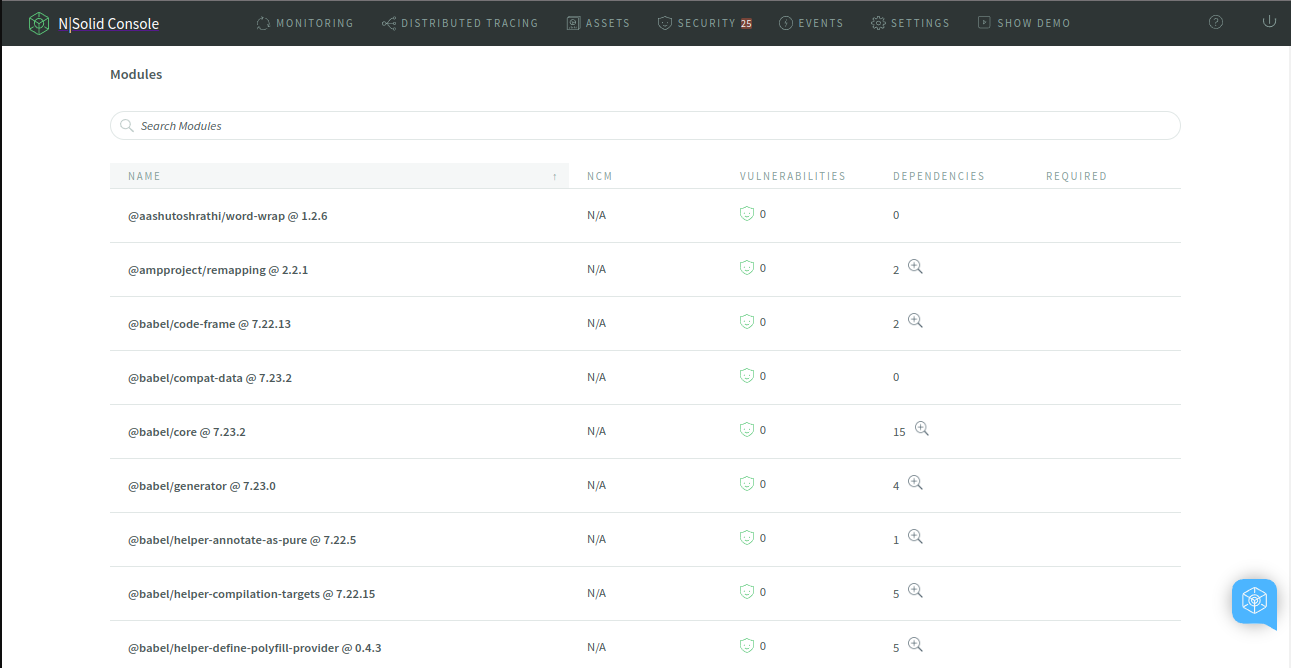Sort by NCM column header

pos(600,176)
